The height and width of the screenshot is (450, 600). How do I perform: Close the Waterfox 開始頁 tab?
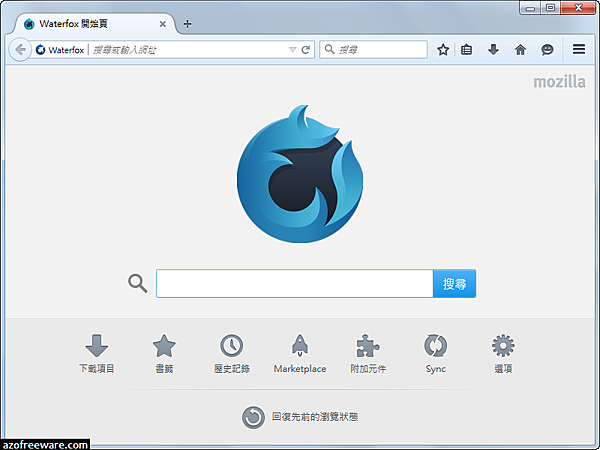click(x=163, y=24)
